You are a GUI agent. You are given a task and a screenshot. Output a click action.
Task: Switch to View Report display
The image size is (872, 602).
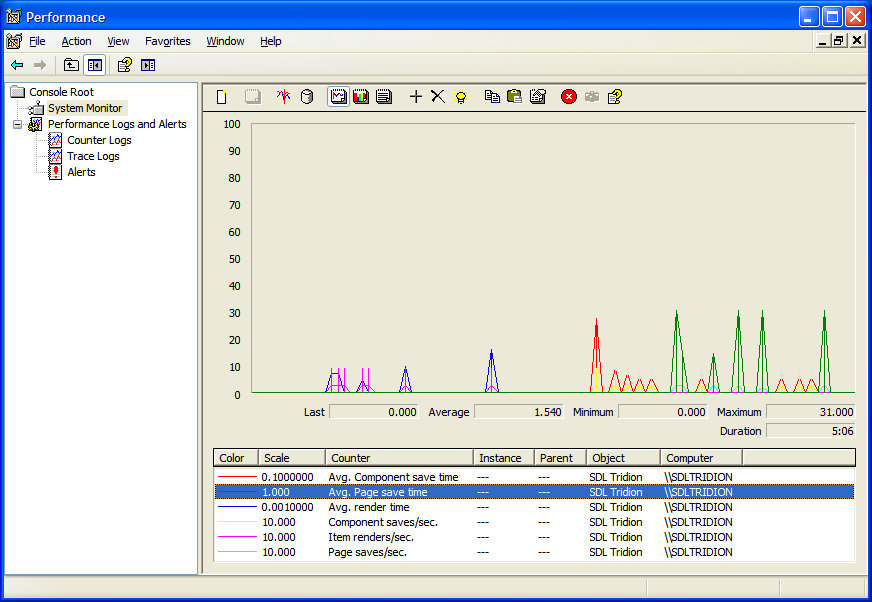click(383, 97)
